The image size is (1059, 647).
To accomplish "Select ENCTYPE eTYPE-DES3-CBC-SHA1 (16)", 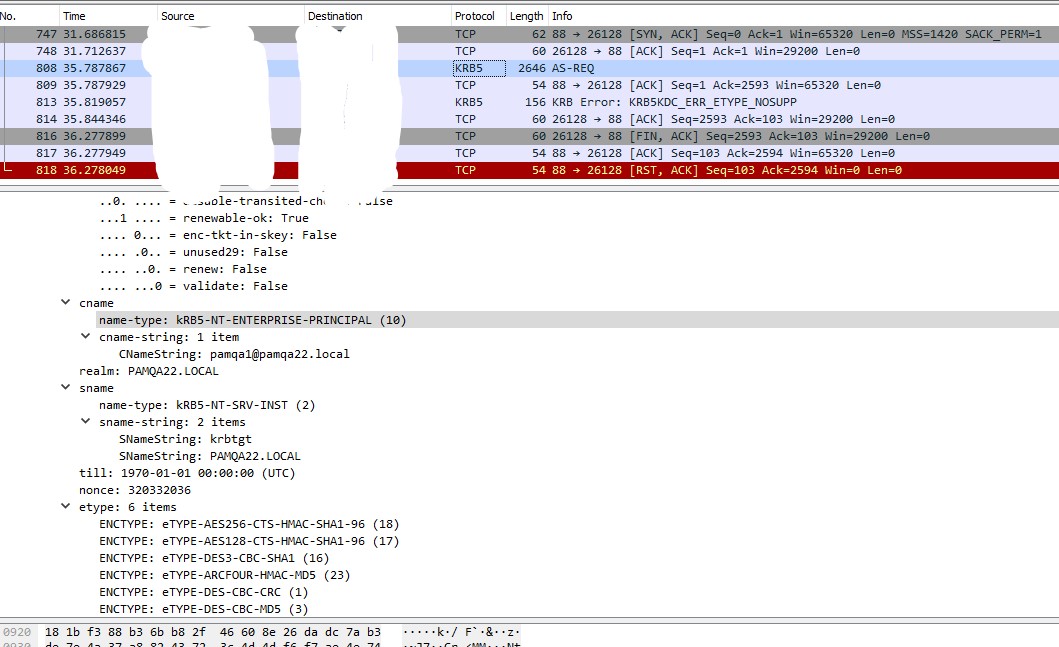I will [214, 558].
